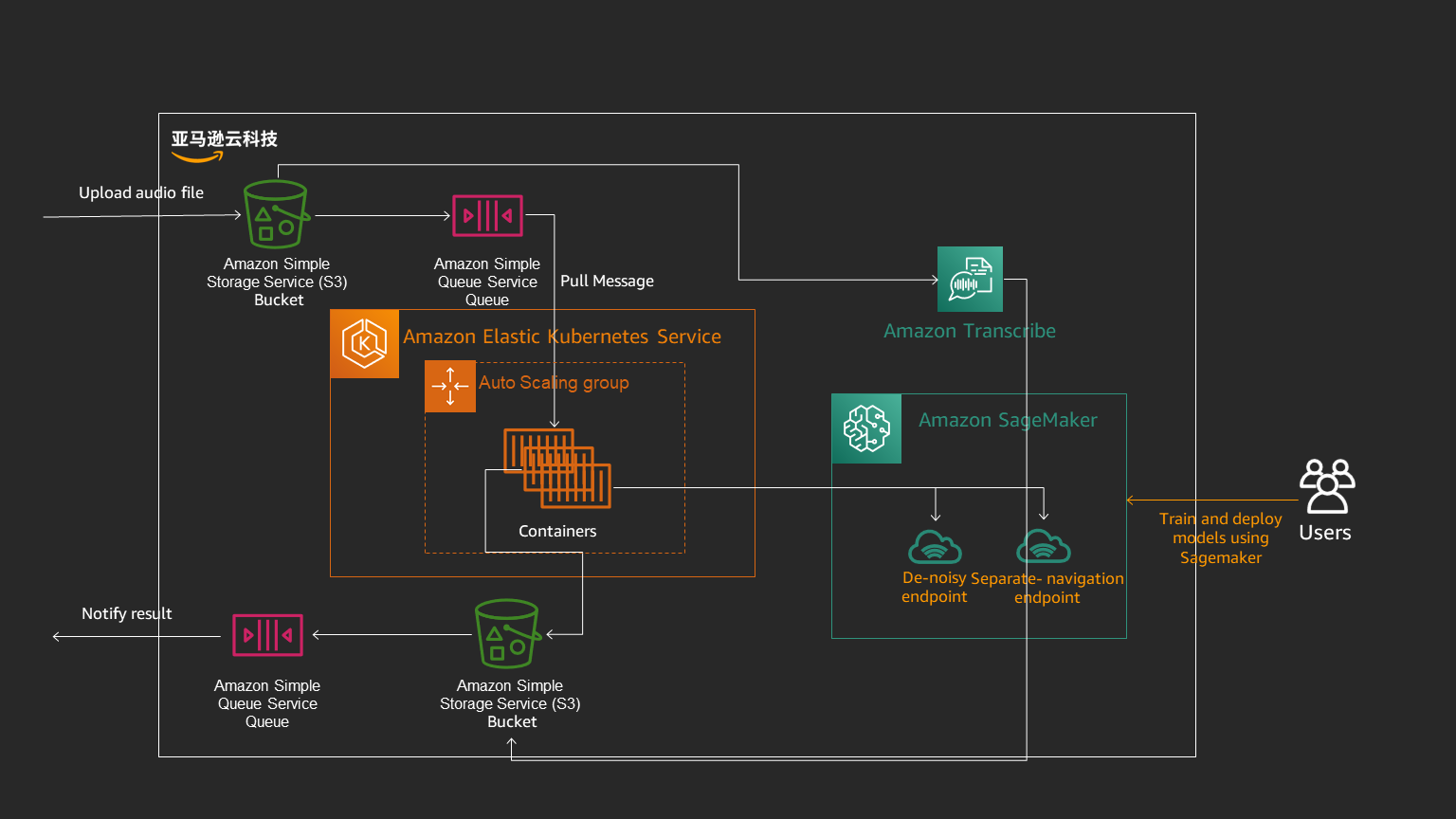Click 'Train and deploy models using Sagemaker' text
Image resolution: width=1456 pixels, height=819 pixels.
[x=1221, y=538]
